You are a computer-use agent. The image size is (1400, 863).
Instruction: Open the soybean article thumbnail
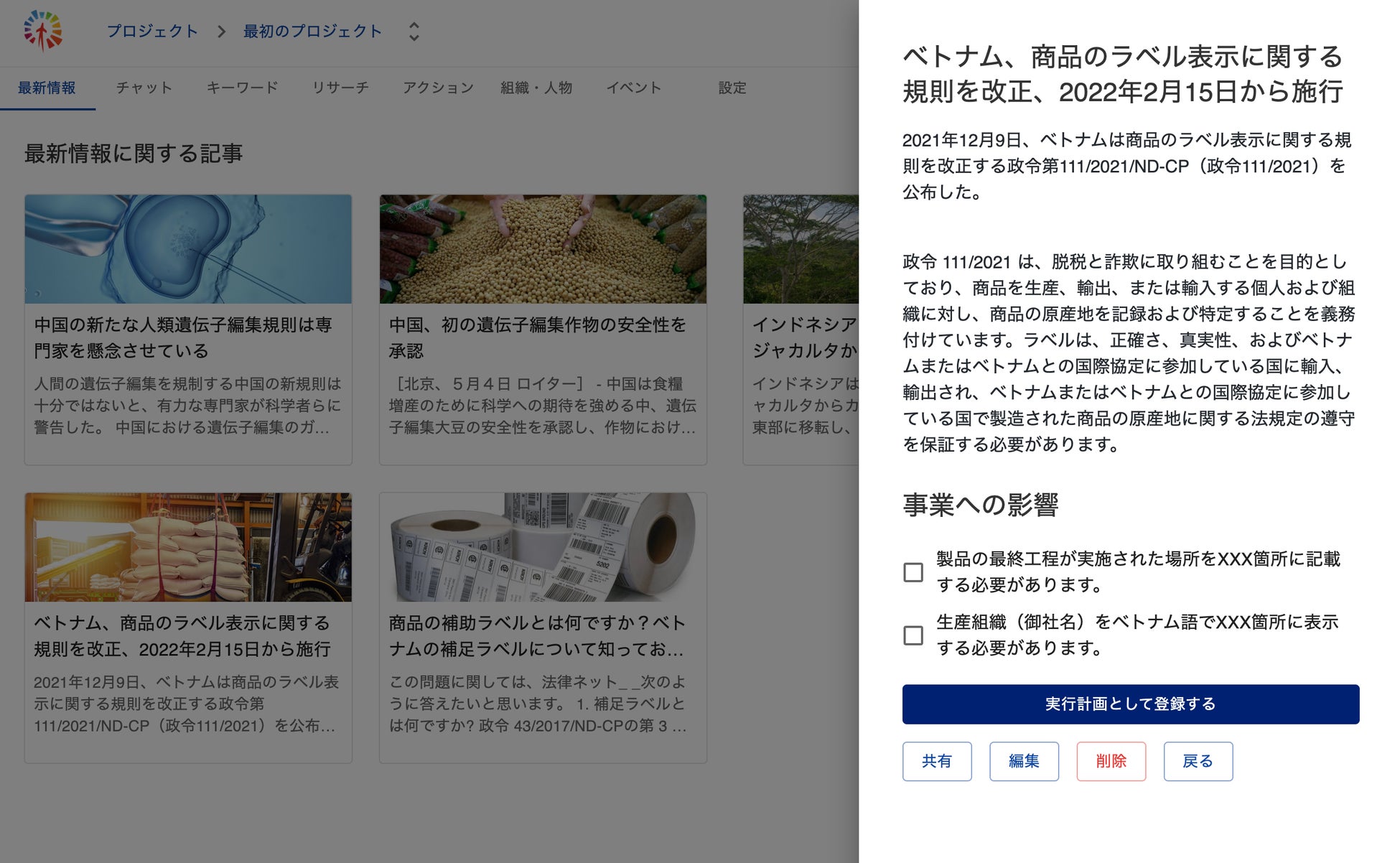[x=543, y=249]
